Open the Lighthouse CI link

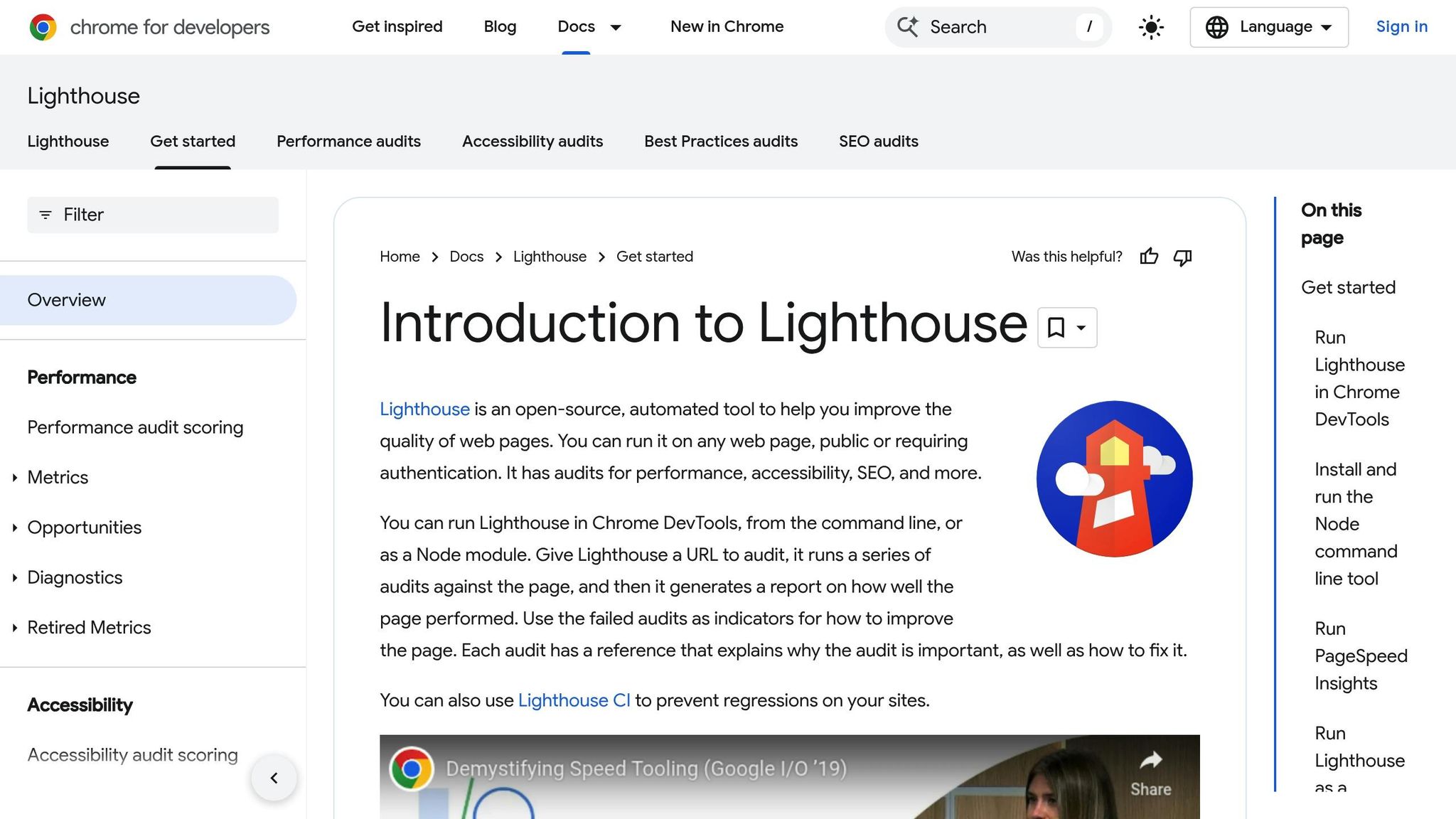tap(574, 700)
